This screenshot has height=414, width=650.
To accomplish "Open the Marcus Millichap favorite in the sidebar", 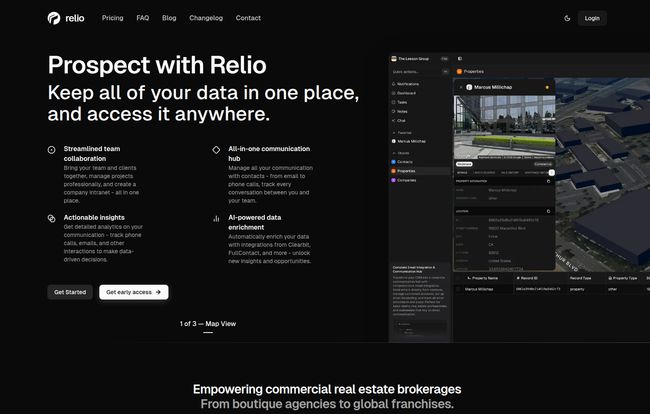I will click(409, 141).
